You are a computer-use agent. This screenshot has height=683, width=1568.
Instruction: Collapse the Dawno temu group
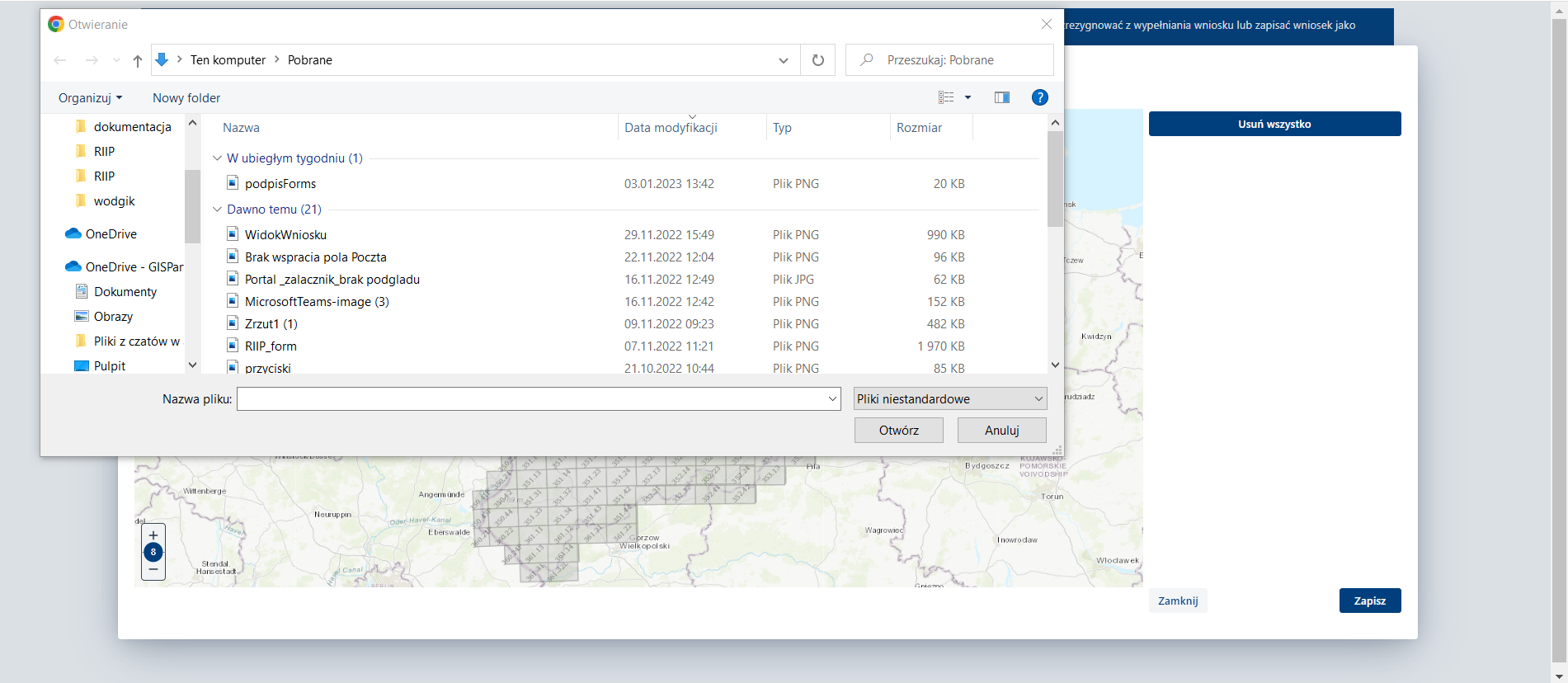(218, 210)
